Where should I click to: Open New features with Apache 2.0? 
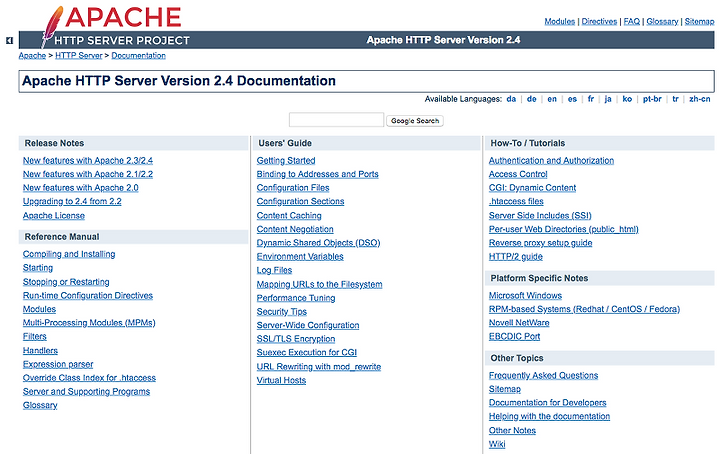point(80,188)
